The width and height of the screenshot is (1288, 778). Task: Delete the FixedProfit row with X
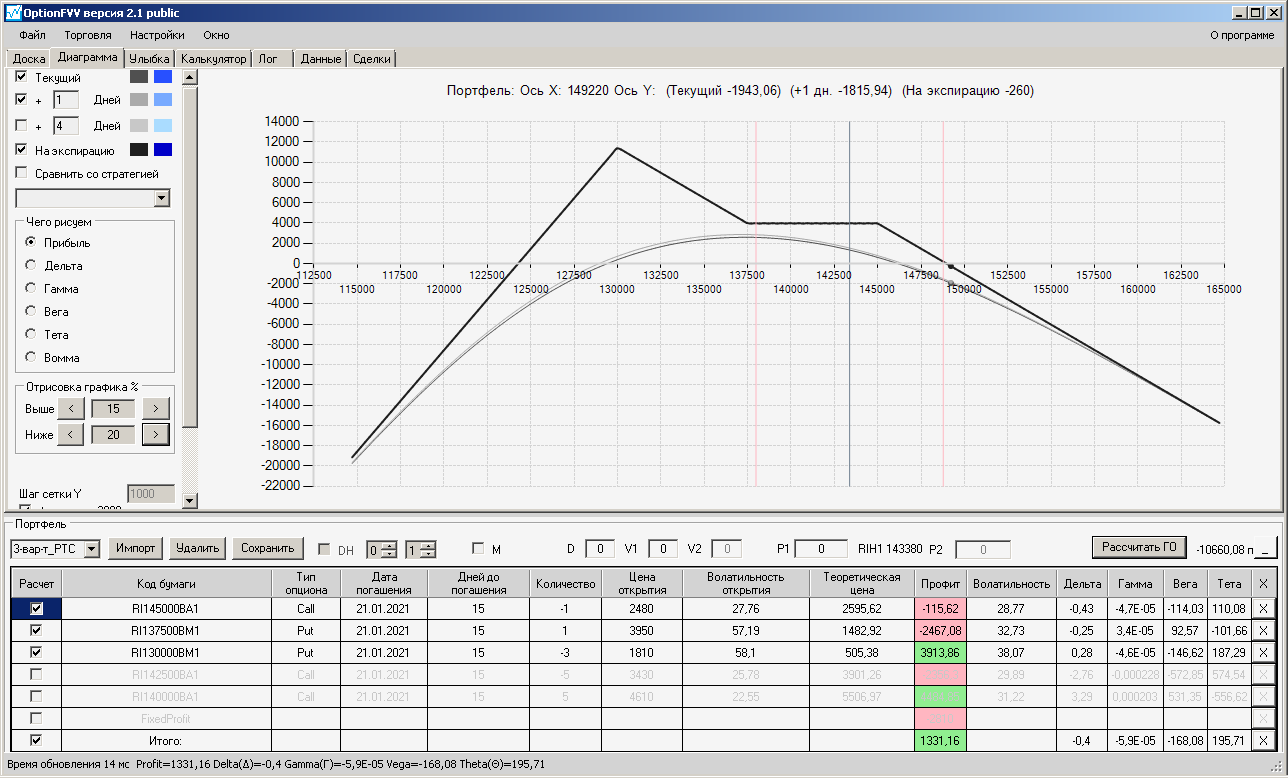pos(1263,718)
